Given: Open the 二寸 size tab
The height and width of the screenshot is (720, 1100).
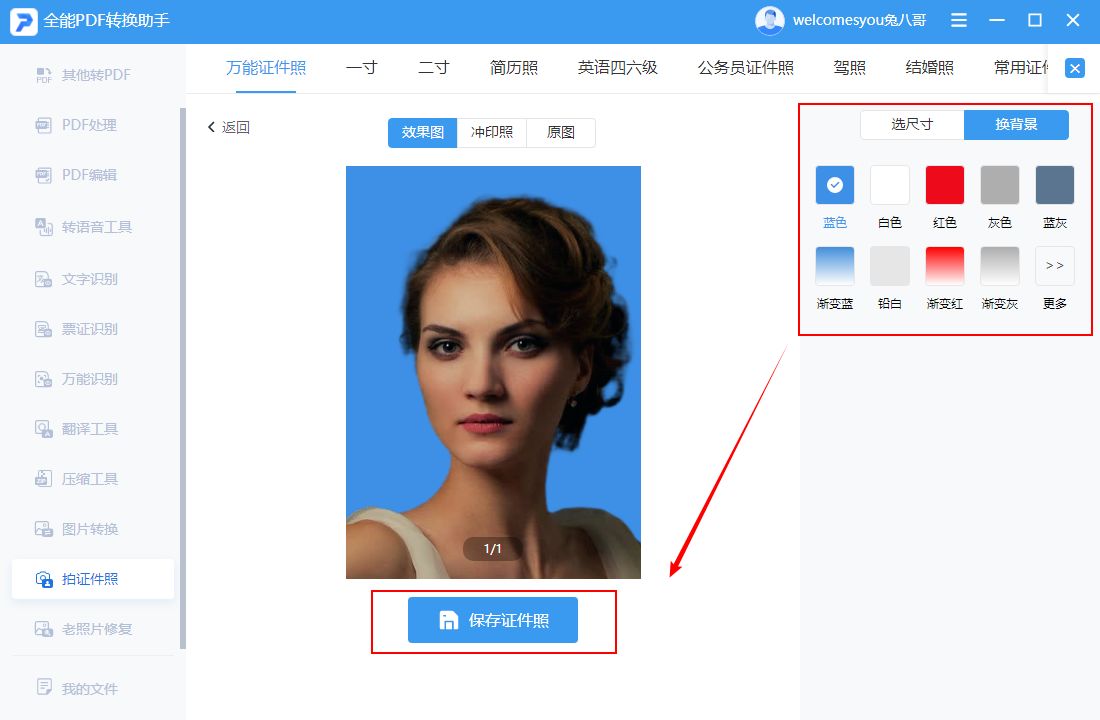Looking at the screenshot, I should [x=434, y=68].
